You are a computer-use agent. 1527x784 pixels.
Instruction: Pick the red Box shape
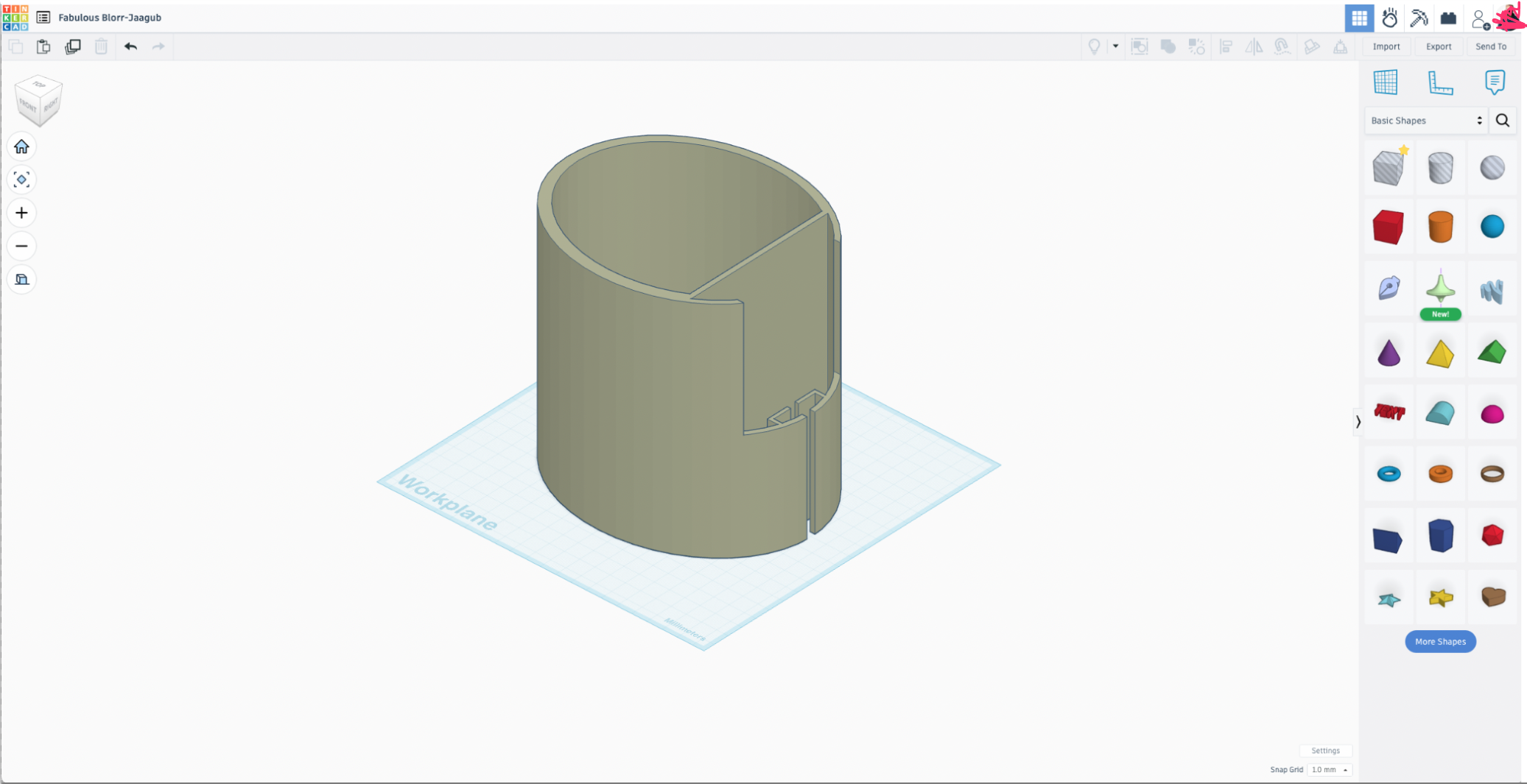click(1388, 227)
